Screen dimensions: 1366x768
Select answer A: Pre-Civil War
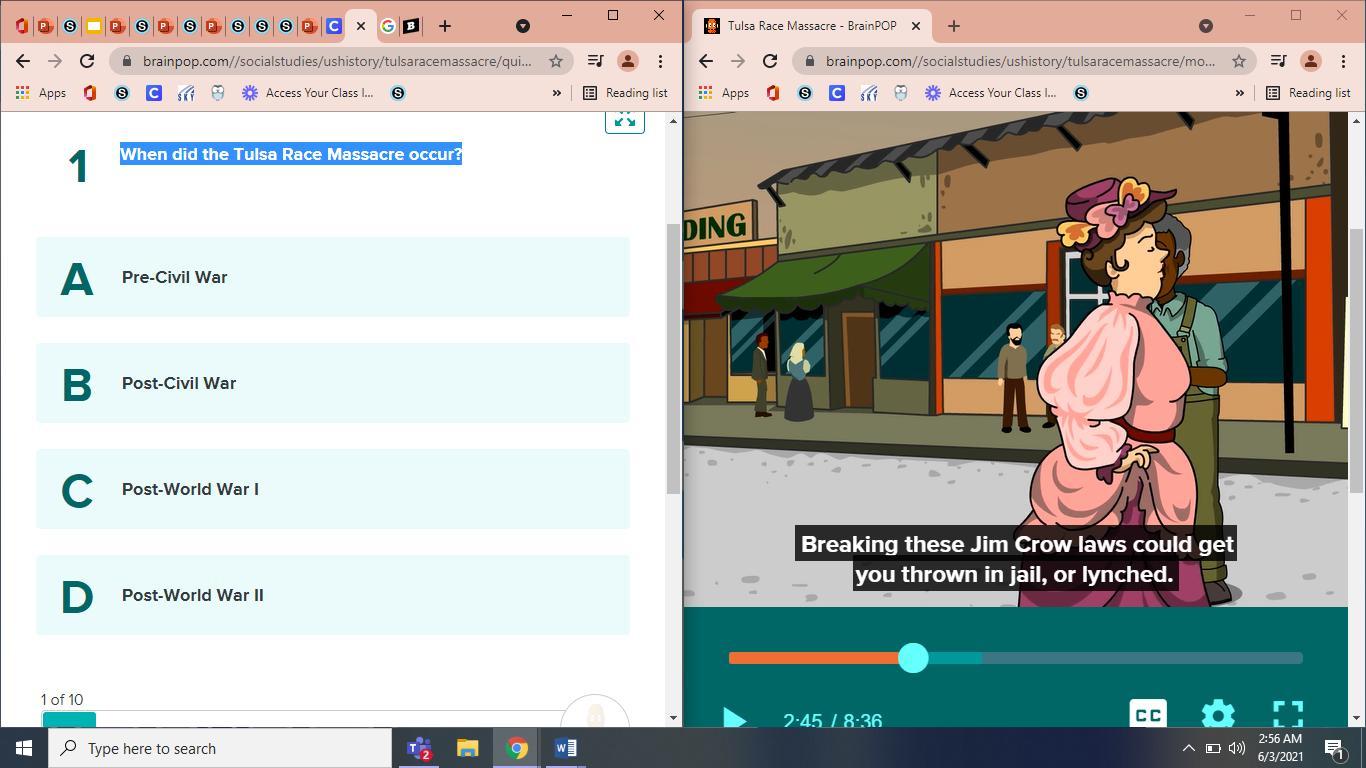pos(333,277)
